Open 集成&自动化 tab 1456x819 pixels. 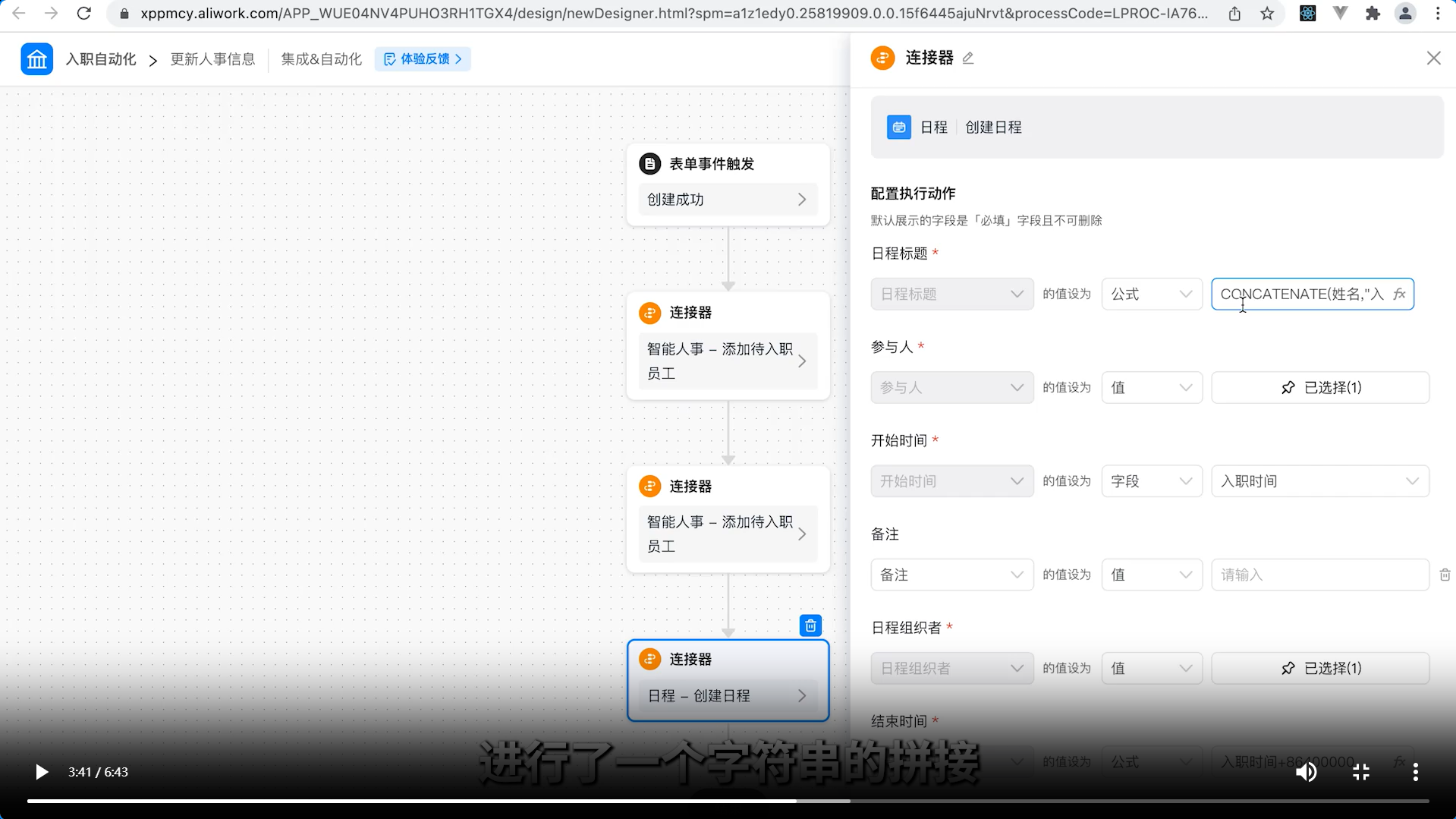coord(321,59)
